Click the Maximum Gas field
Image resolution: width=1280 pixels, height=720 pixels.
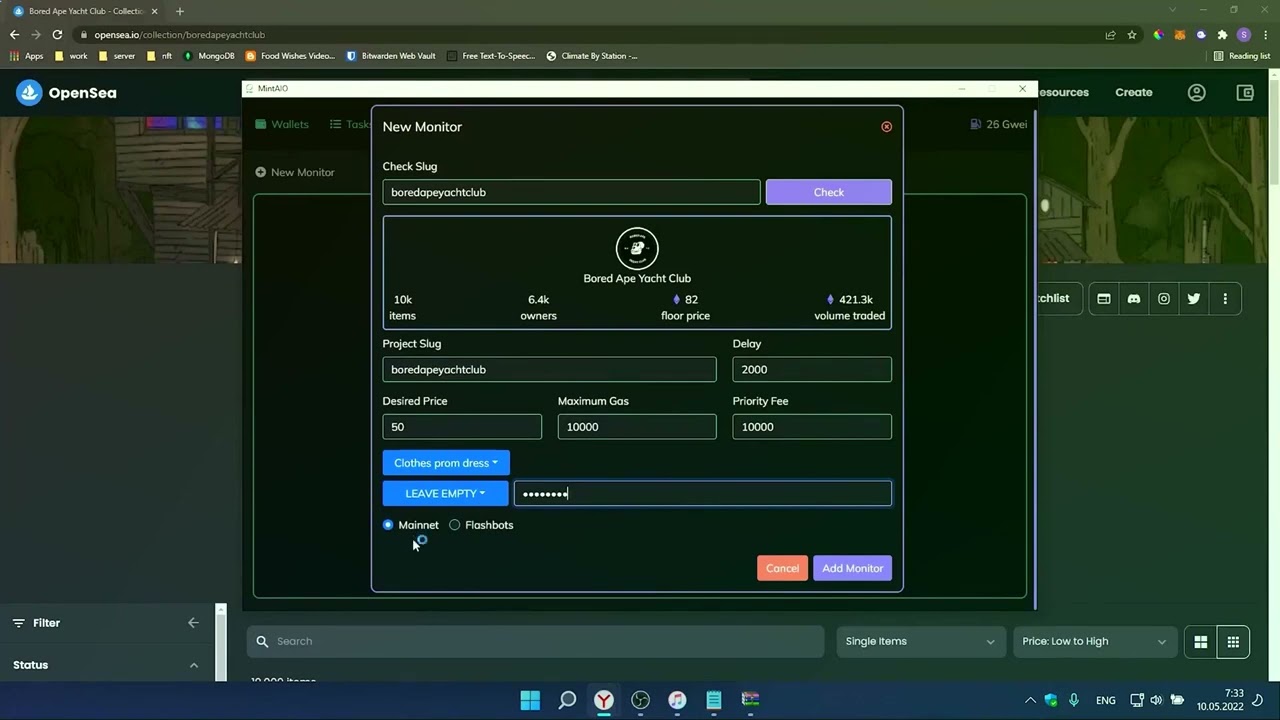[637, 427]
